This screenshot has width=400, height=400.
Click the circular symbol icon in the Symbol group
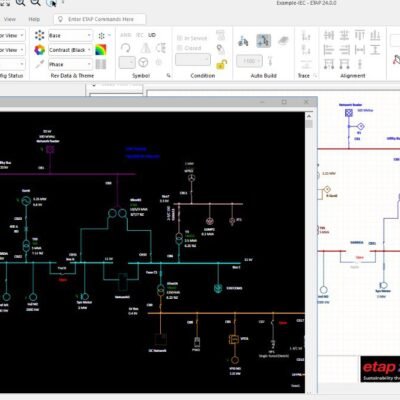(143, 62)
